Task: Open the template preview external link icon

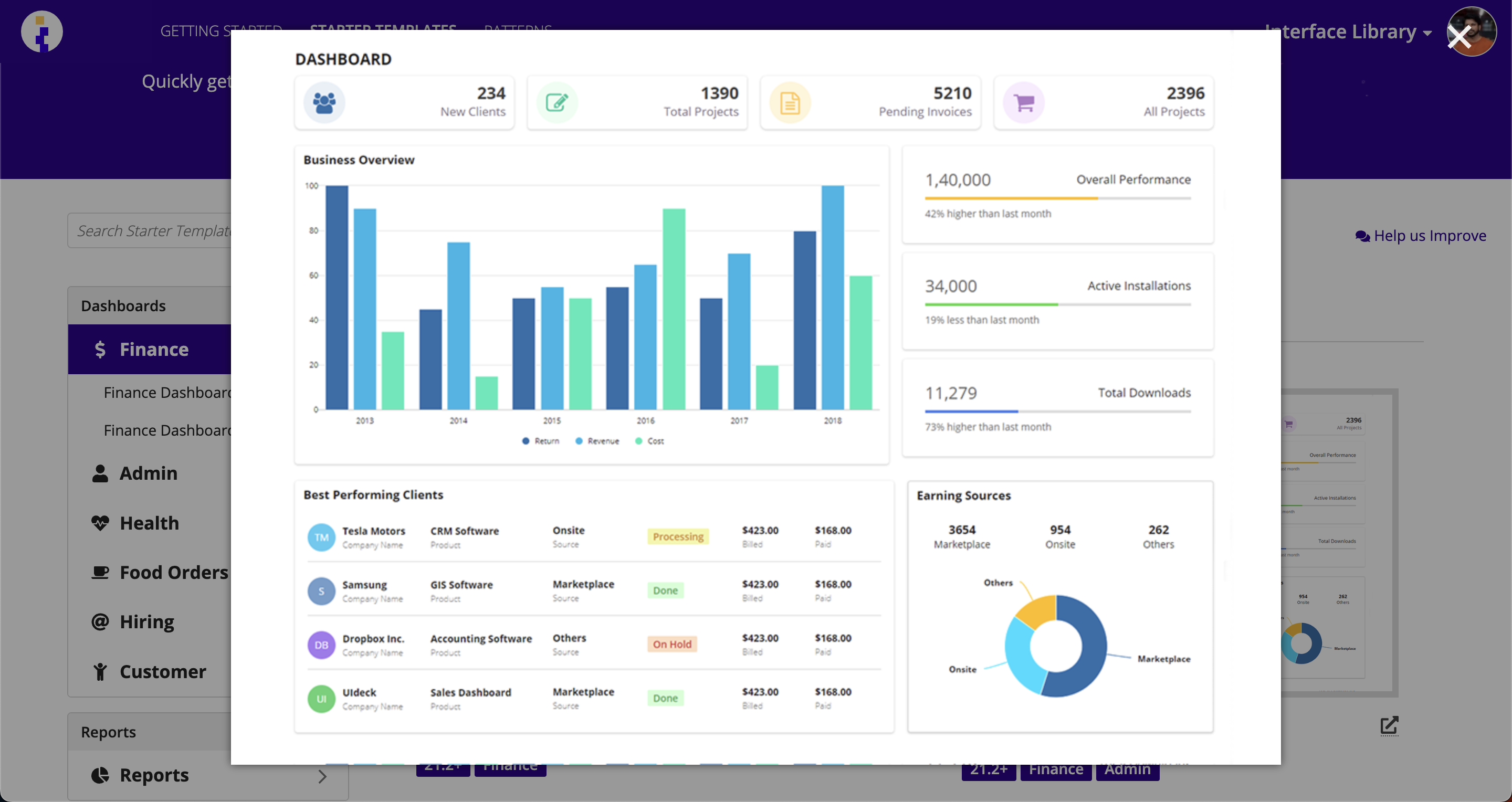Action: click(x=1389, y=725)
